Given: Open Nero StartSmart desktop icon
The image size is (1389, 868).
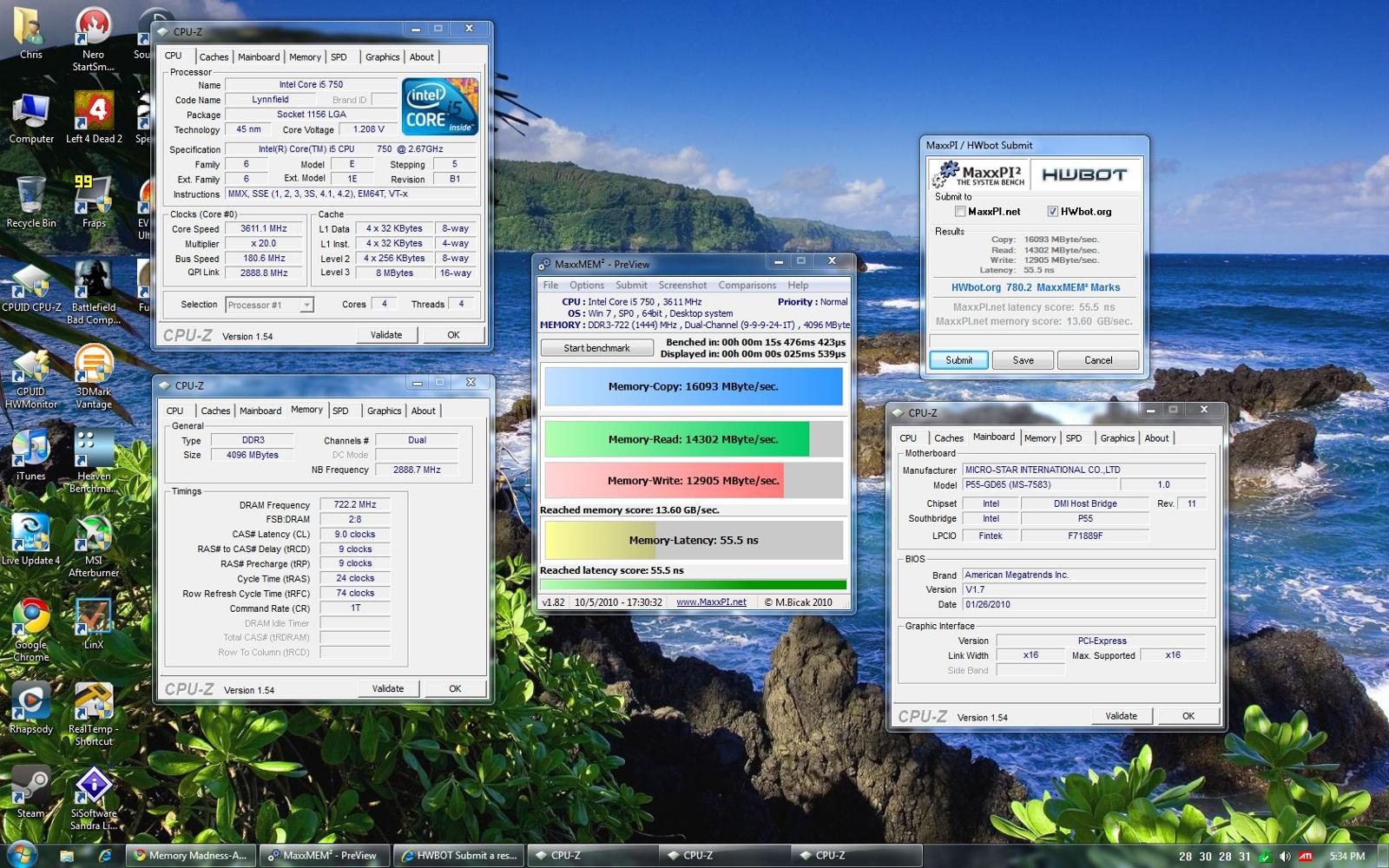Looking at the screenshot, I should (x=93, y=39).
